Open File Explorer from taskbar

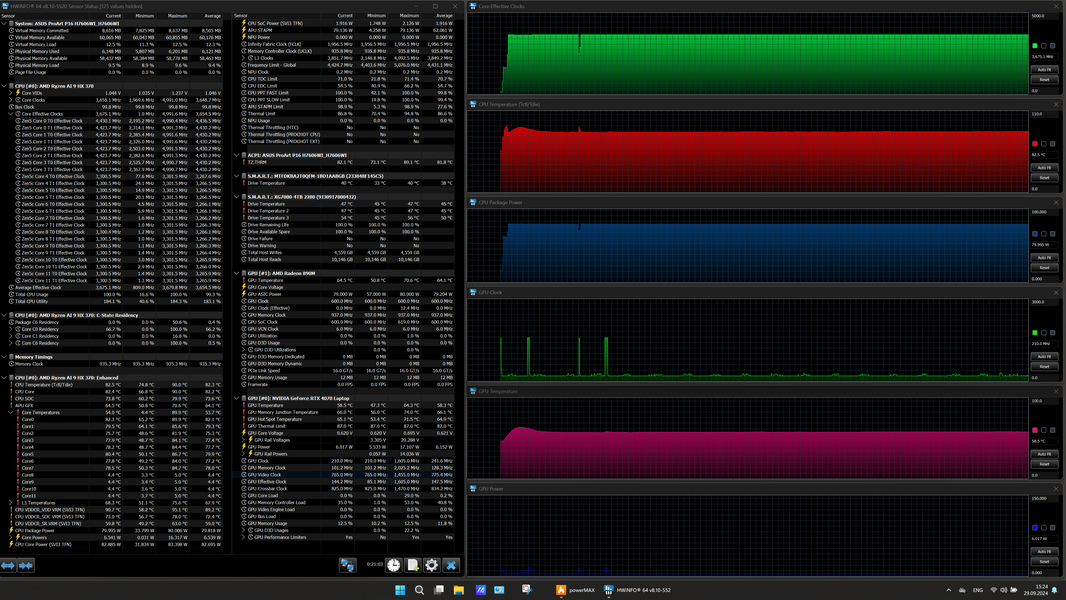point(459,590)
